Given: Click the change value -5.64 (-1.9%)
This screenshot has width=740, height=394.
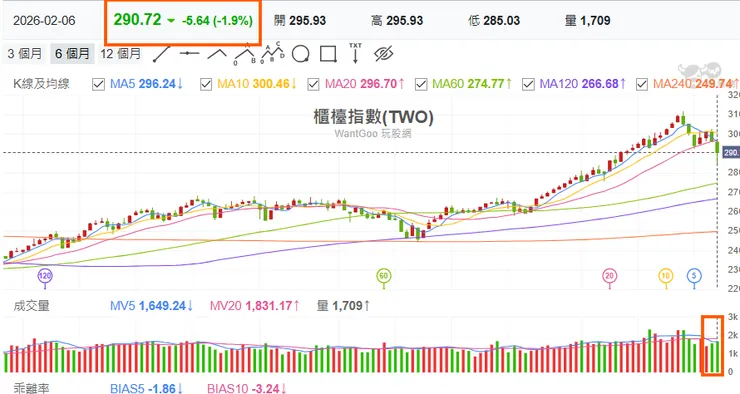Looking at the screenshot, I should [218, 21].
